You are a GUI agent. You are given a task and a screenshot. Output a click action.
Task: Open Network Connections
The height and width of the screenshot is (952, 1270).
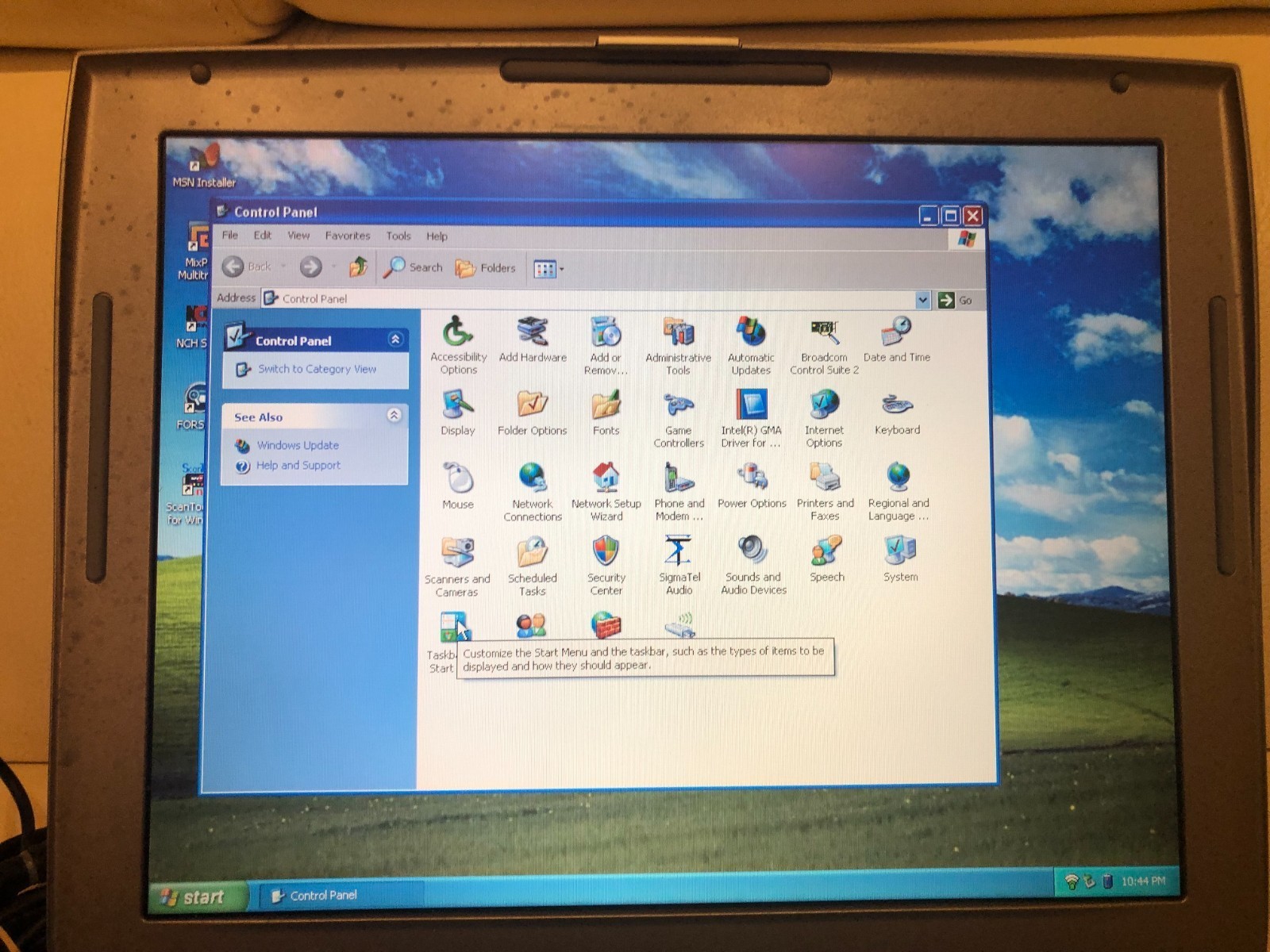(x=533, y=492)
